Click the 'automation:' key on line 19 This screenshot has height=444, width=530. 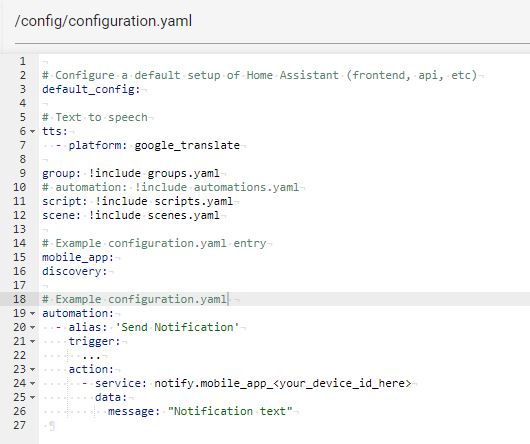click(x=78, y=313)
